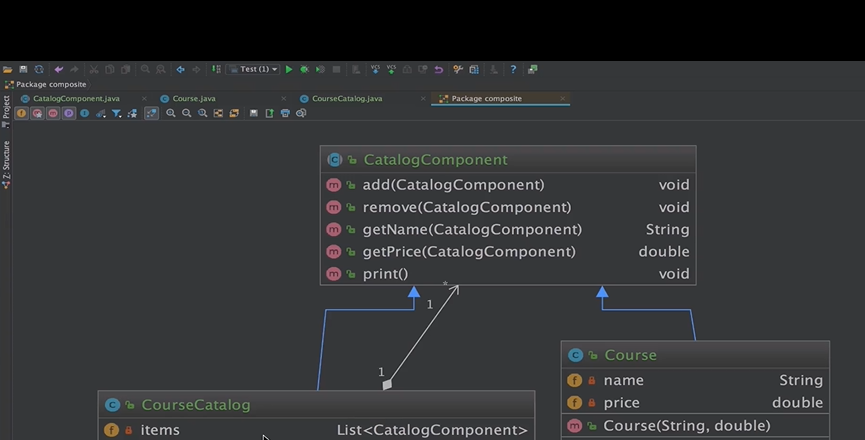Click the VCS Update Project icon

click(x=375, y=69)
